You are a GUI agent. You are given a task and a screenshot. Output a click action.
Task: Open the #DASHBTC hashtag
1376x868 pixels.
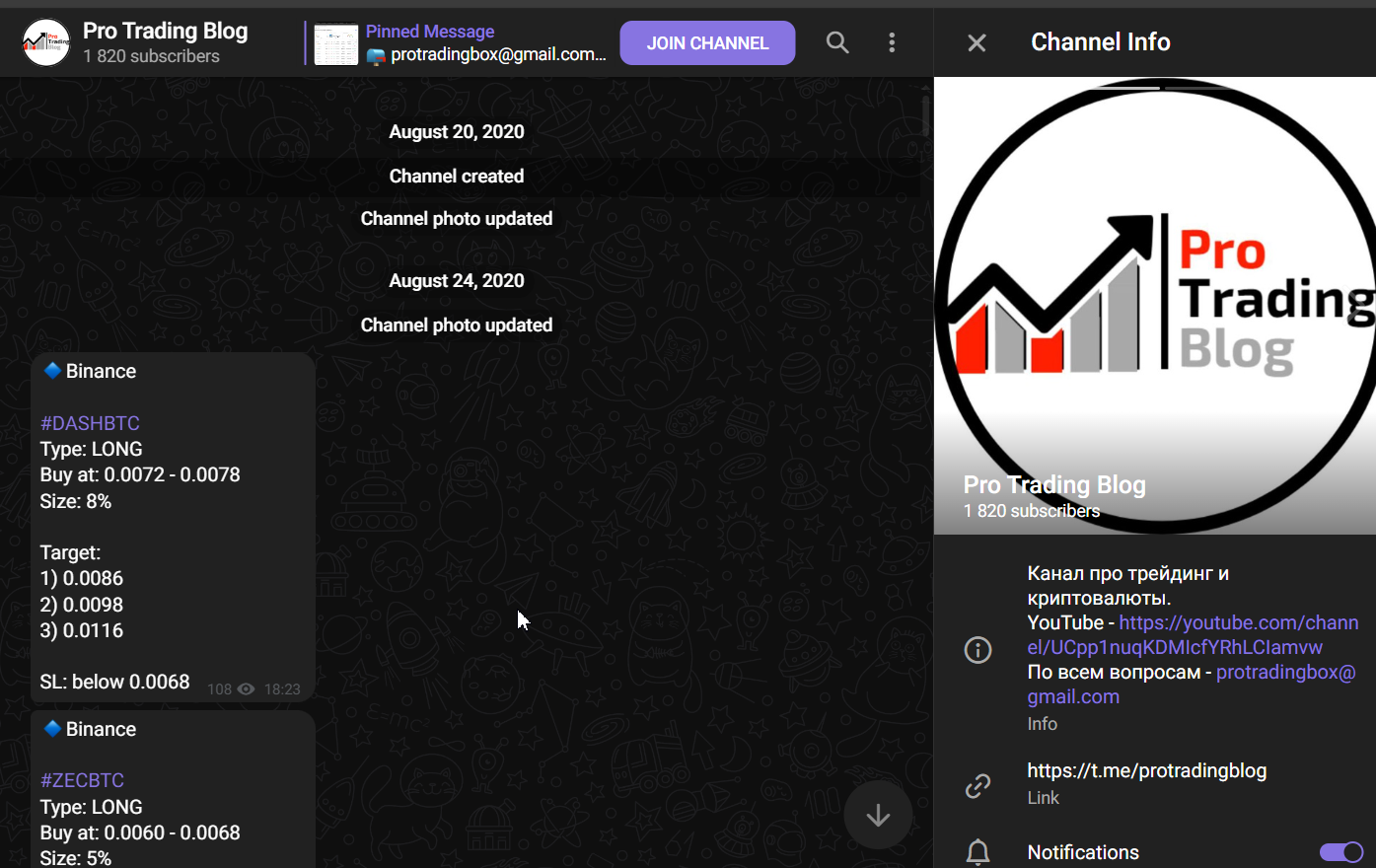pos(90,423)
